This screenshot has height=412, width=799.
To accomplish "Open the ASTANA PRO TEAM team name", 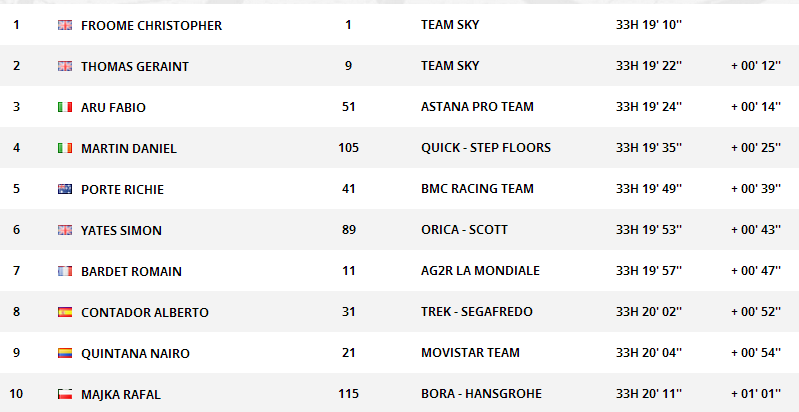I will click(477, 107).
